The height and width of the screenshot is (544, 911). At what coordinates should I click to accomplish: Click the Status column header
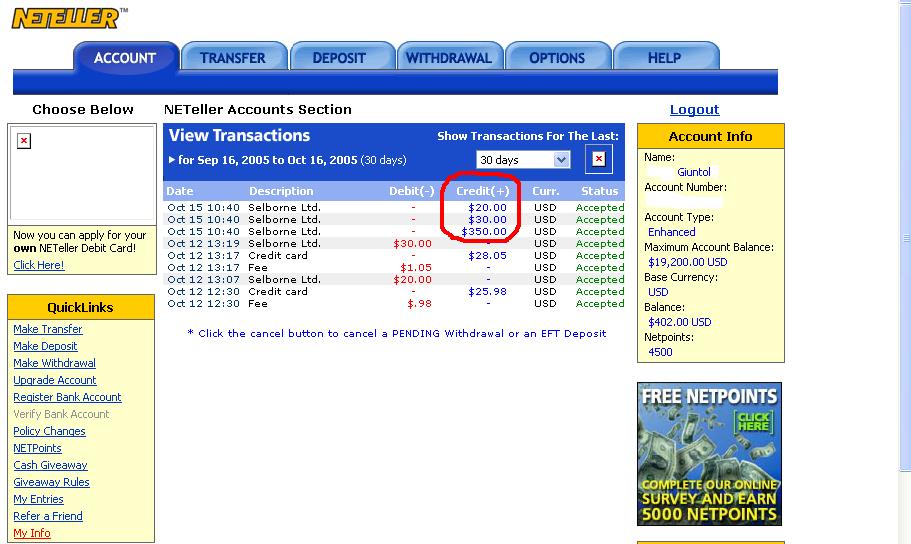click(x=600, y=191)
